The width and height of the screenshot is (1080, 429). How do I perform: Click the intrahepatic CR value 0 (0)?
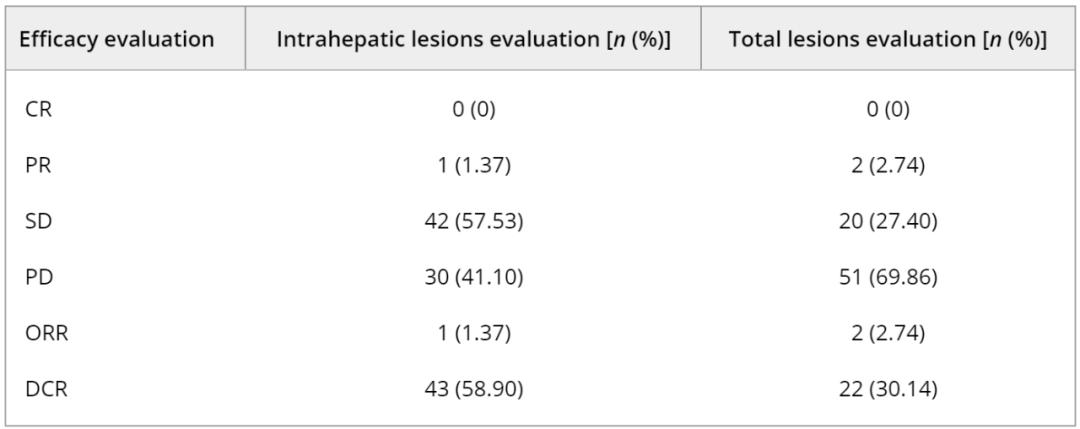(x=473, y=110)
